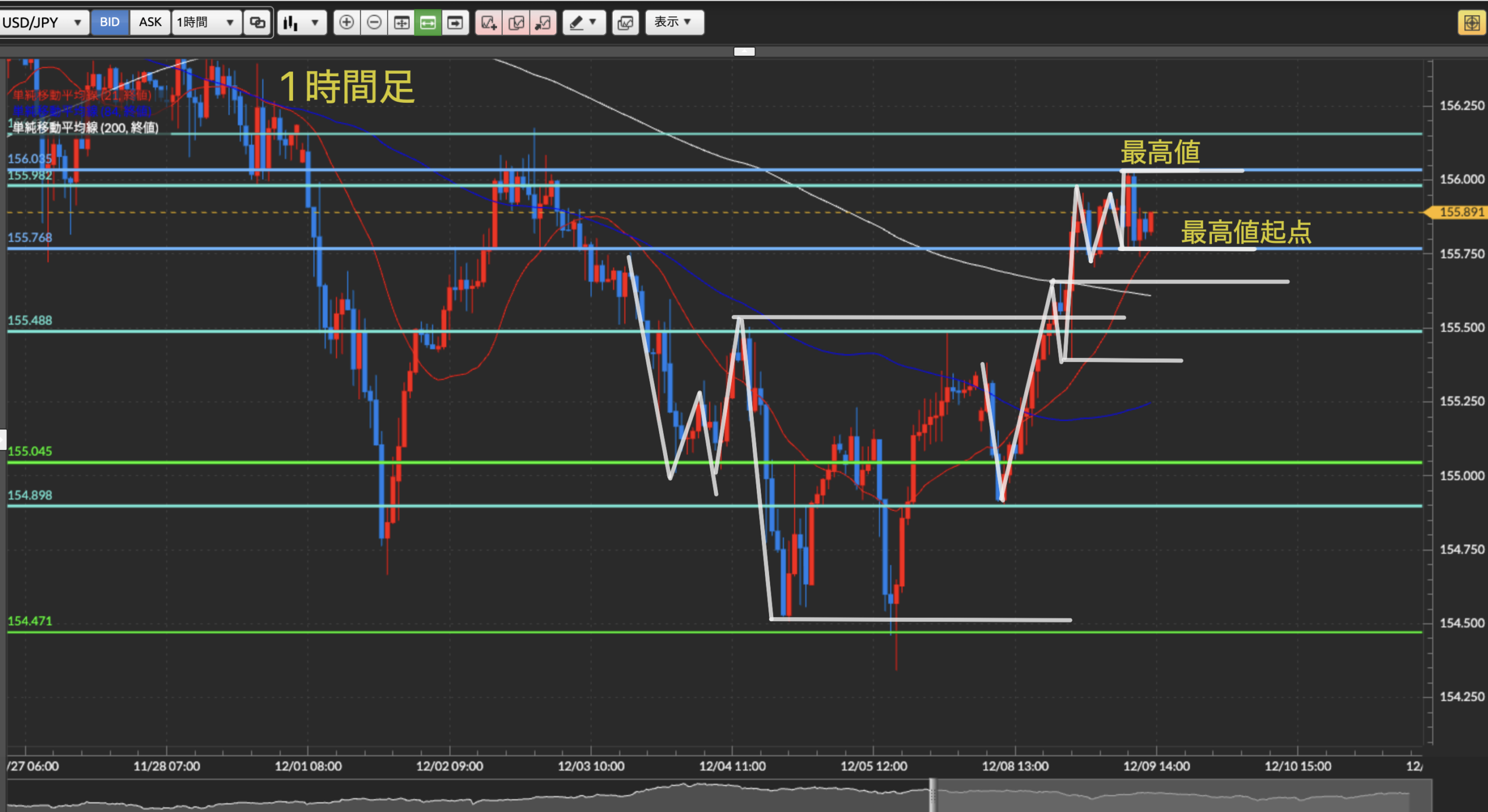Expand the chart type bar-style dropdown
Image resolution: width=1488 pixels, height=812 pixels.
point(302,23)
